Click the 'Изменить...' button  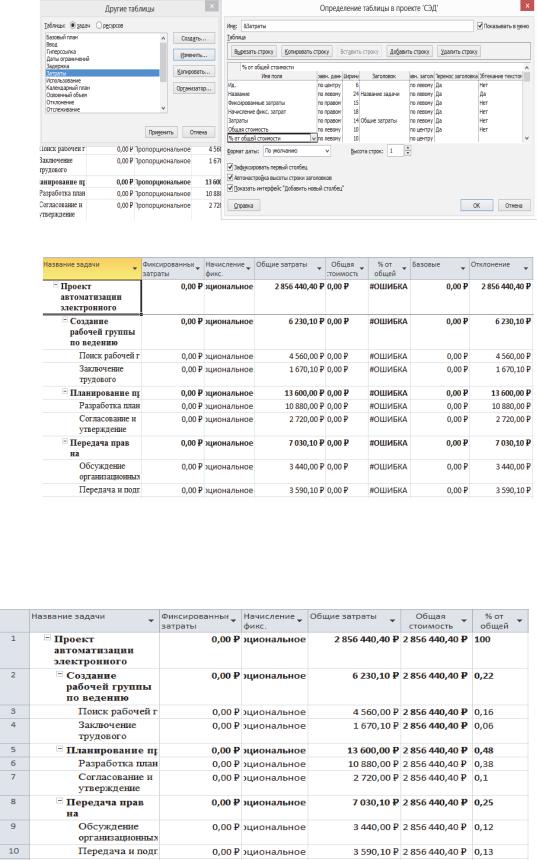(x=194, y=55)
